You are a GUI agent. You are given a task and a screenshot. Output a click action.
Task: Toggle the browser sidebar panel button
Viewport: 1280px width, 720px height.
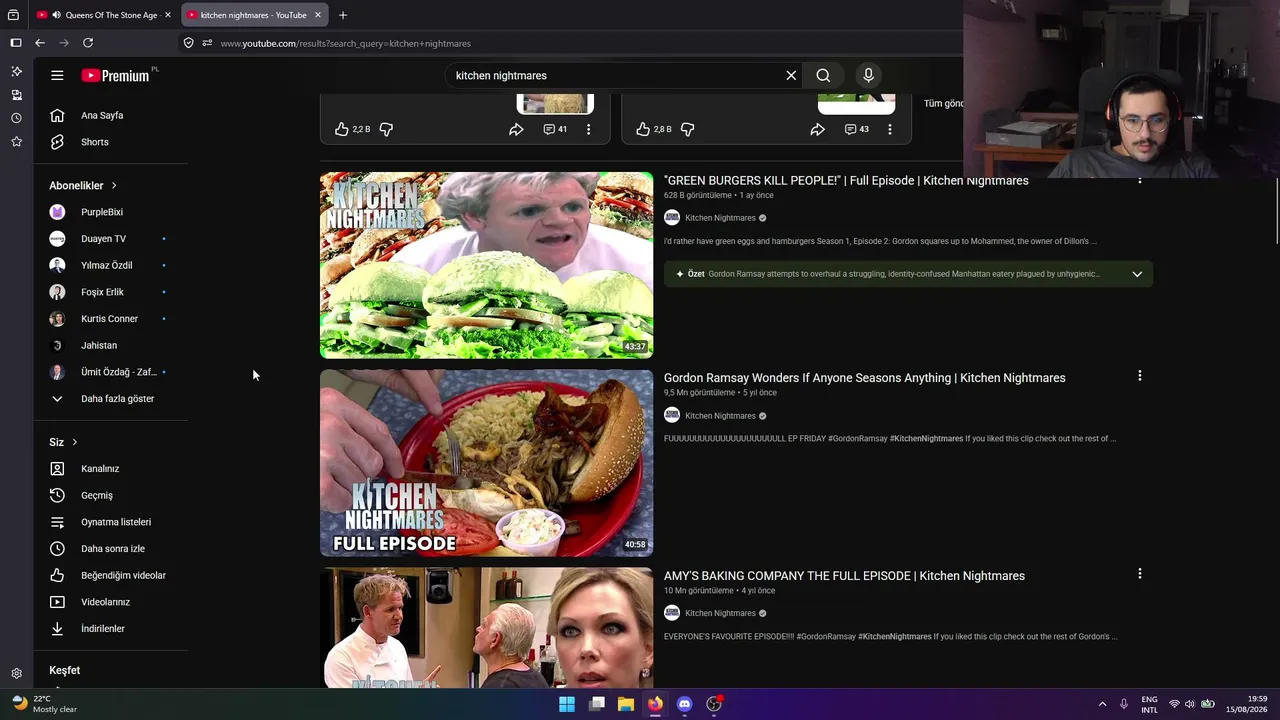click(x=16, y=43)
